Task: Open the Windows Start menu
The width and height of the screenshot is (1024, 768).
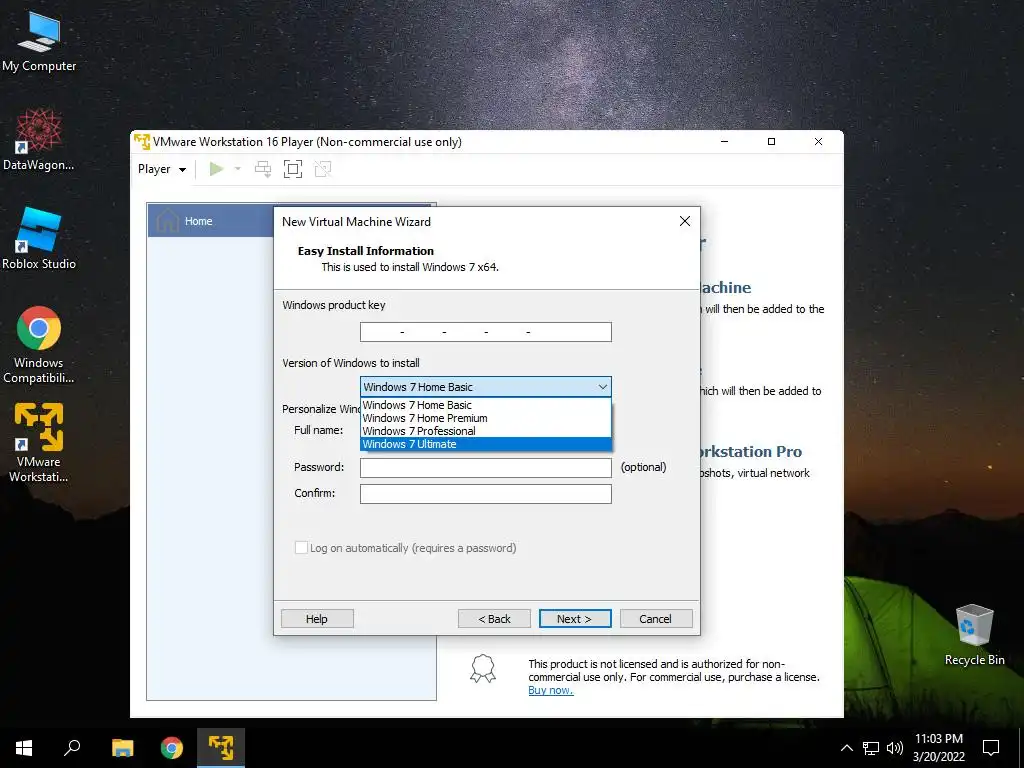Action: [24, 748]
